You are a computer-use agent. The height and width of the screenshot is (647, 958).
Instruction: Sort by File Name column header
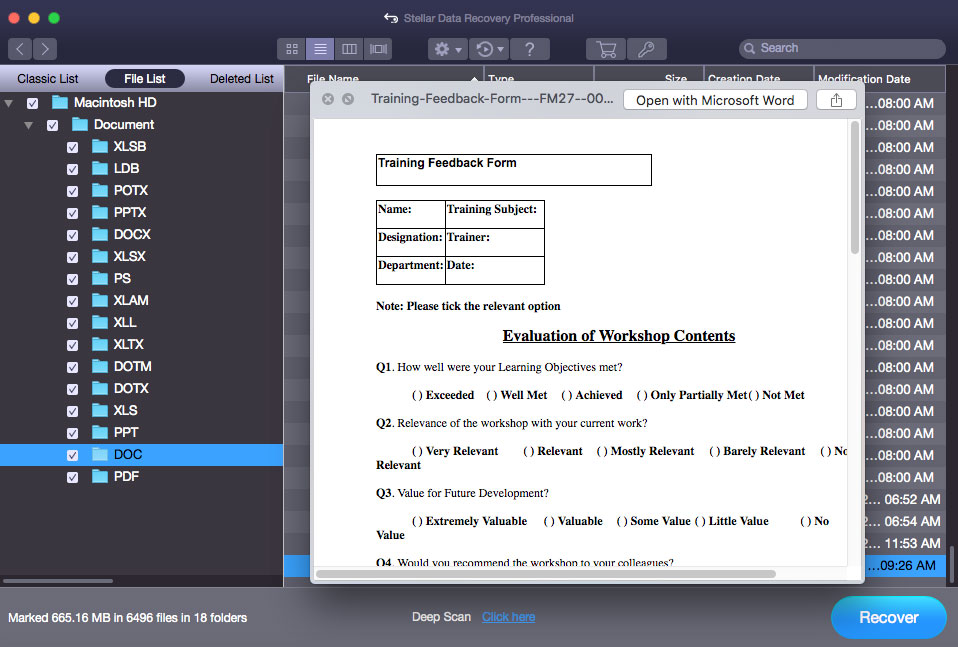(384, 79)
